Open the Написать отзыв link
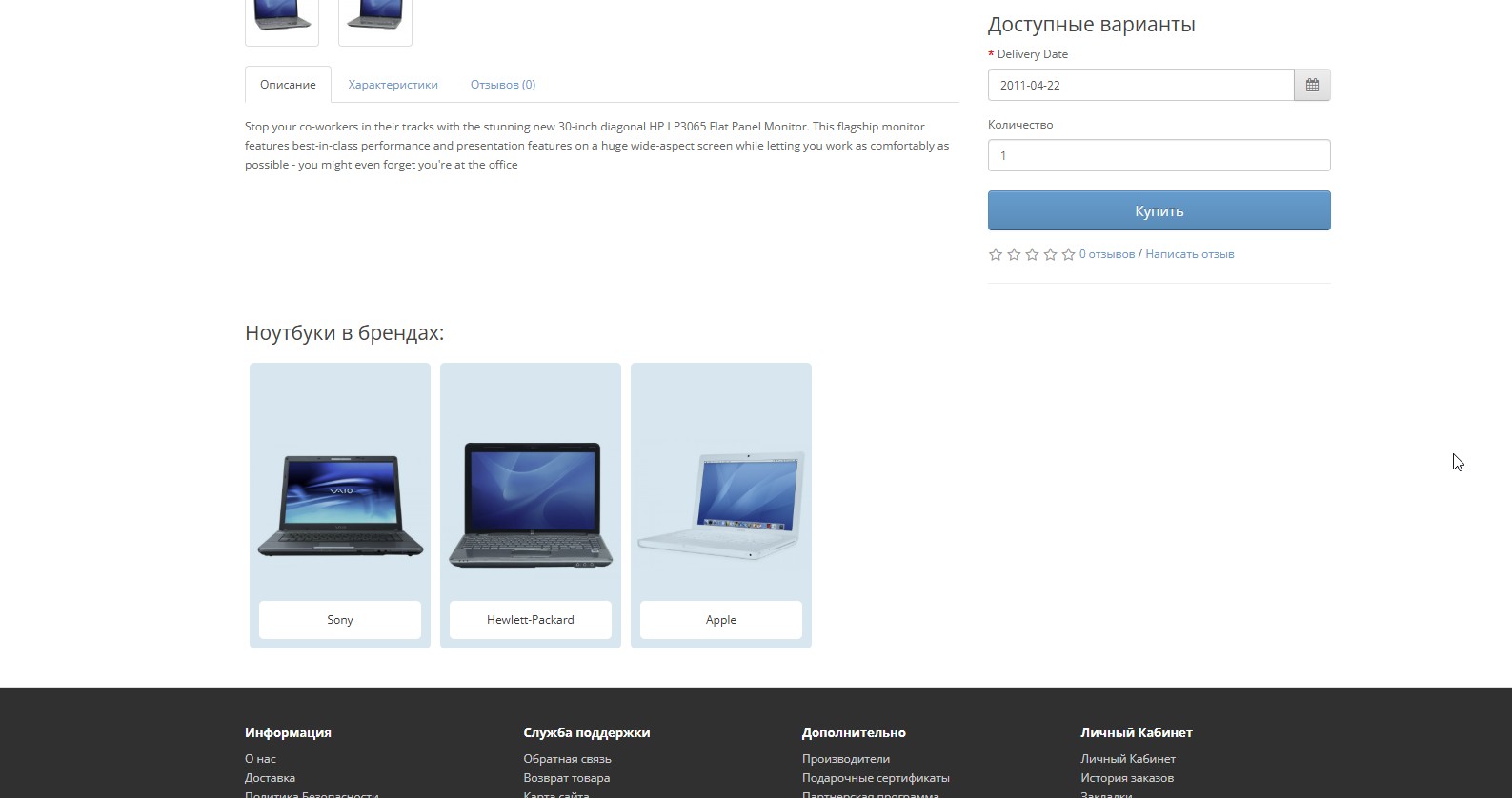The width and height of the screenshot is (1512, 798). [x=1189, y=254]
